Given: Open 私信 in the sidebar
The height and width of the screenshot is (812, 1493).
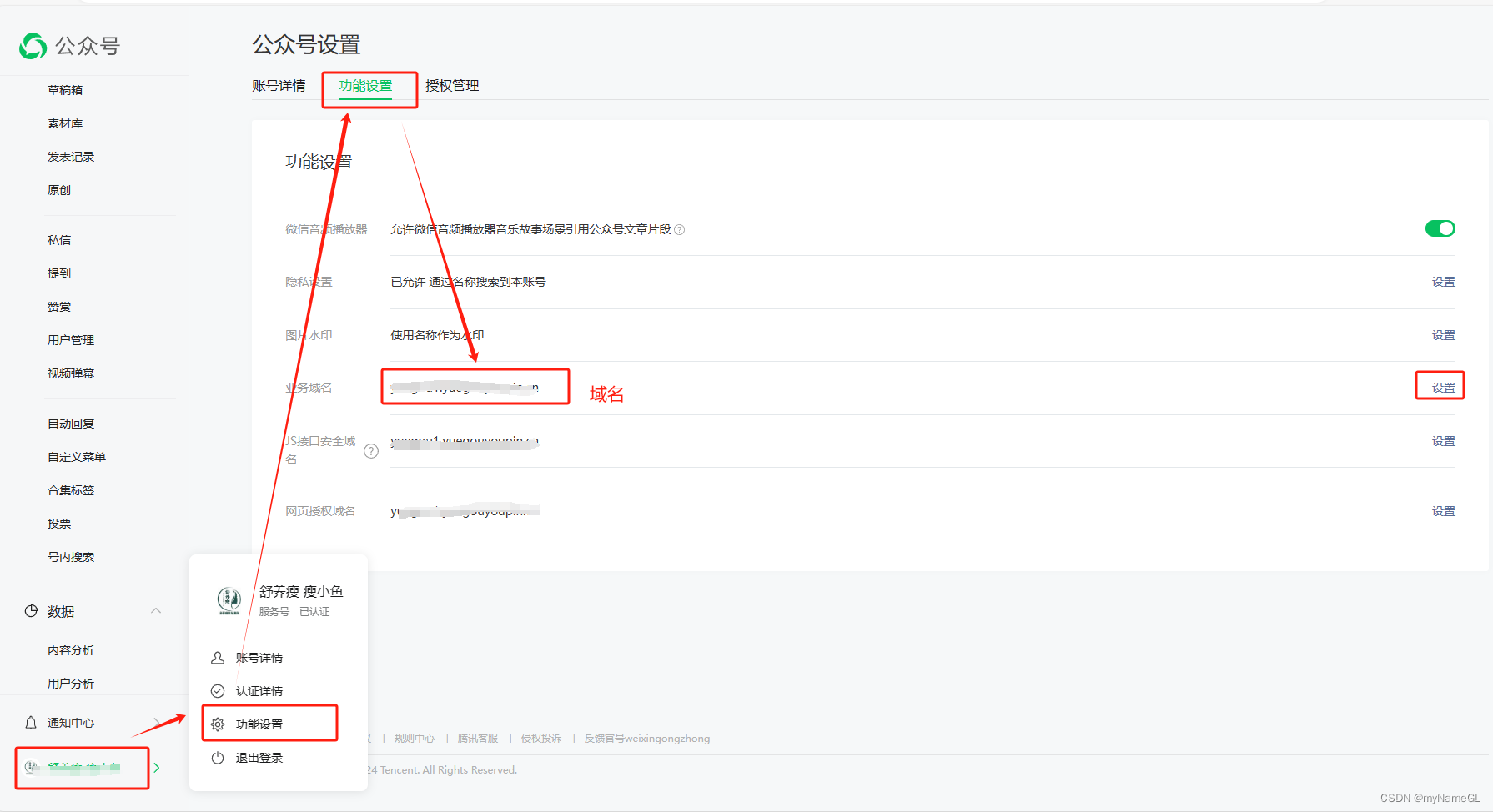Looking at the screenshot, I should pyautogui.click(x=59, y=240).
